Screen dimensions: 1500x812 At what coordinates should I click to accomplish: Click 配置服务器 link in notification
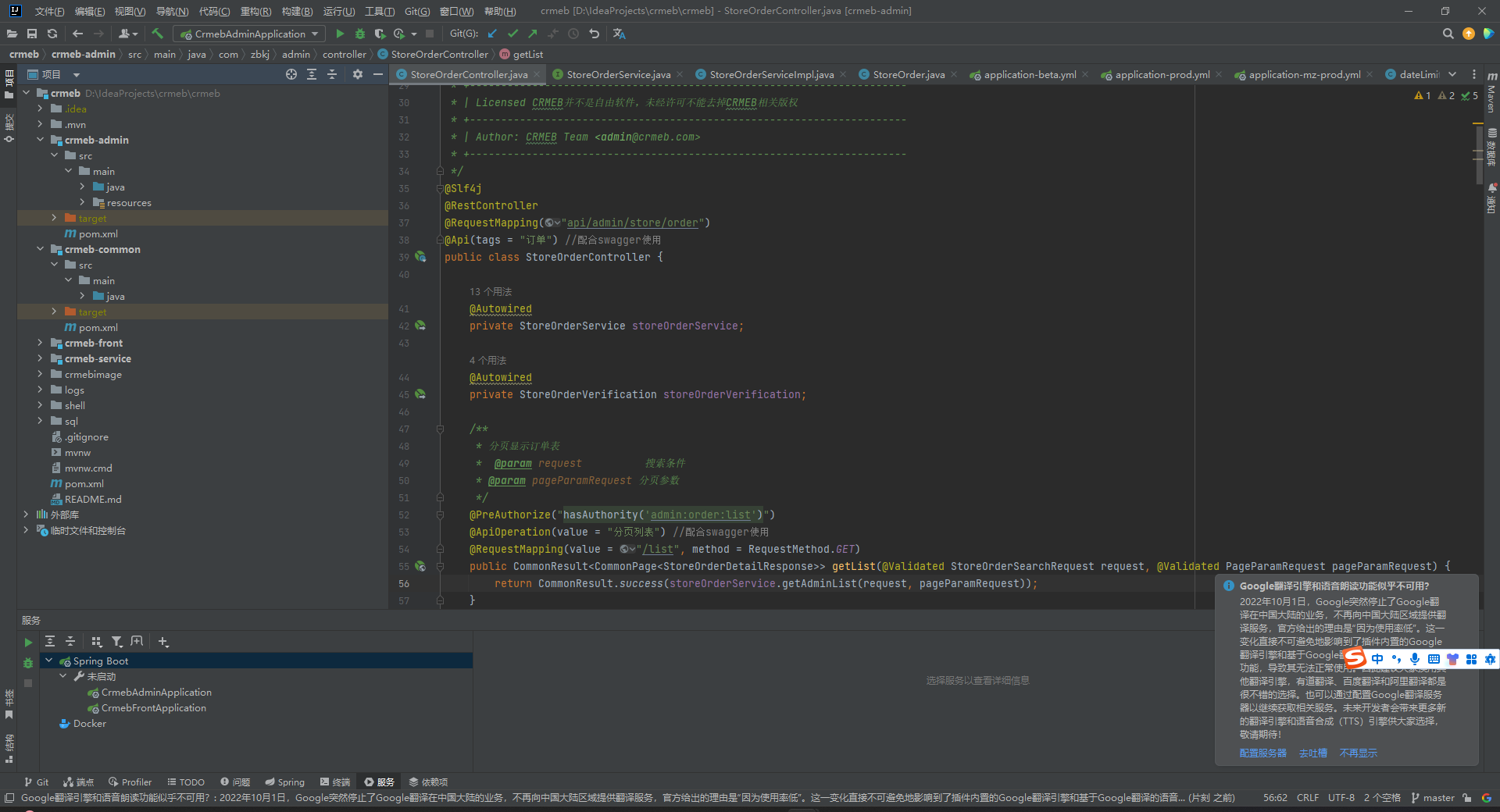point(1262,753)
